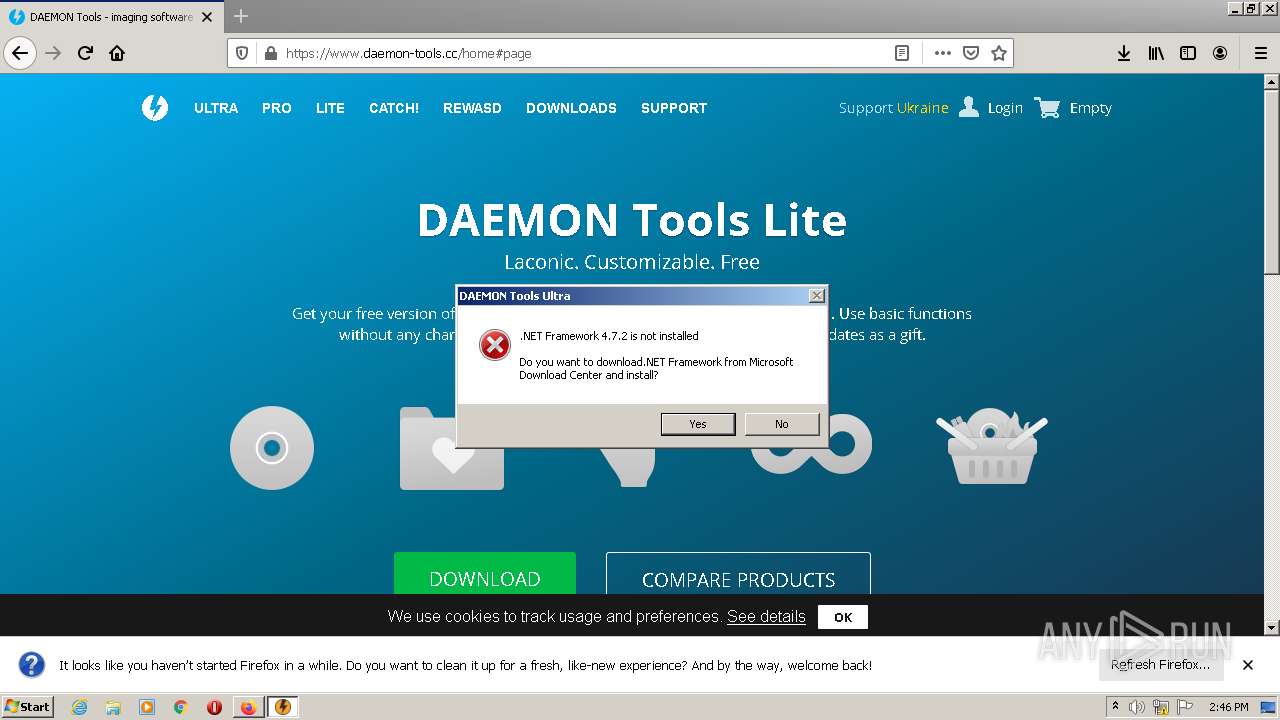
Task: Toggle Reader View icon
Action: (x=902, y=53)
